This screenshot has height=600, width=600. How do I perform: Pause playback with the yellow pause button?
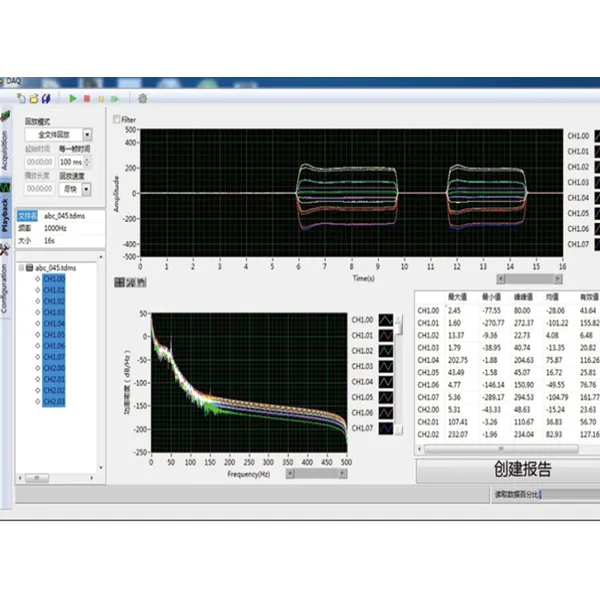click(x=101, y=99)
